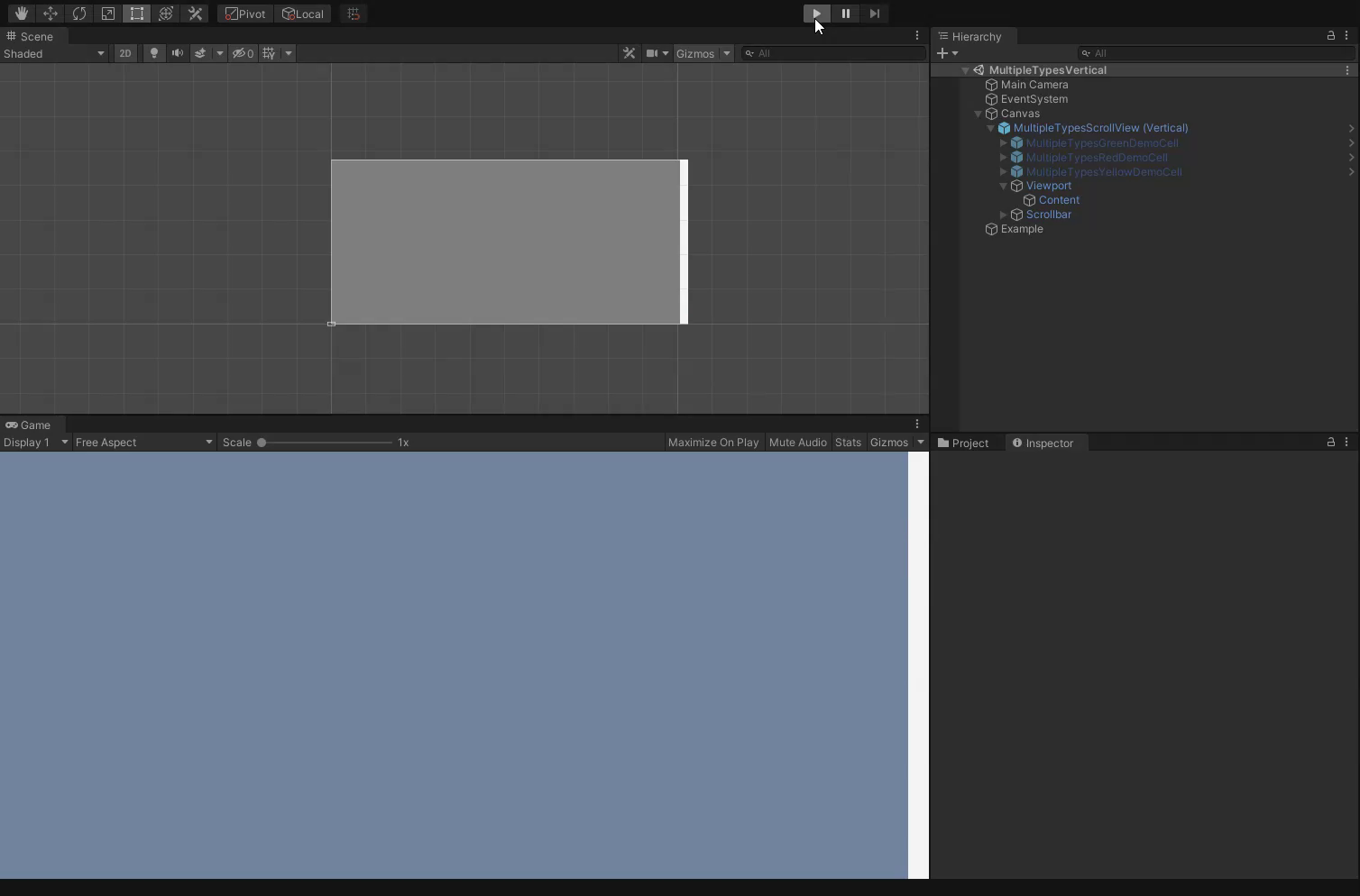The width and height of the screenshot is (1360, 896).
Task: Select the Scale tool
Action: [108, 14]
